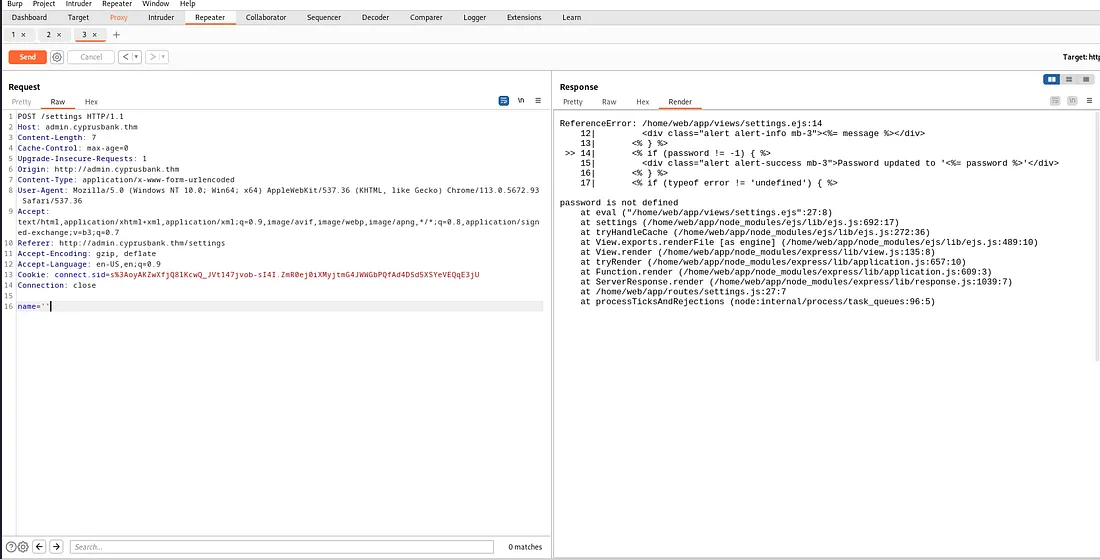Viewport: 1100px width, 559px height.
Task: Select Repeater request tab 2
Action: coord(49,34)
